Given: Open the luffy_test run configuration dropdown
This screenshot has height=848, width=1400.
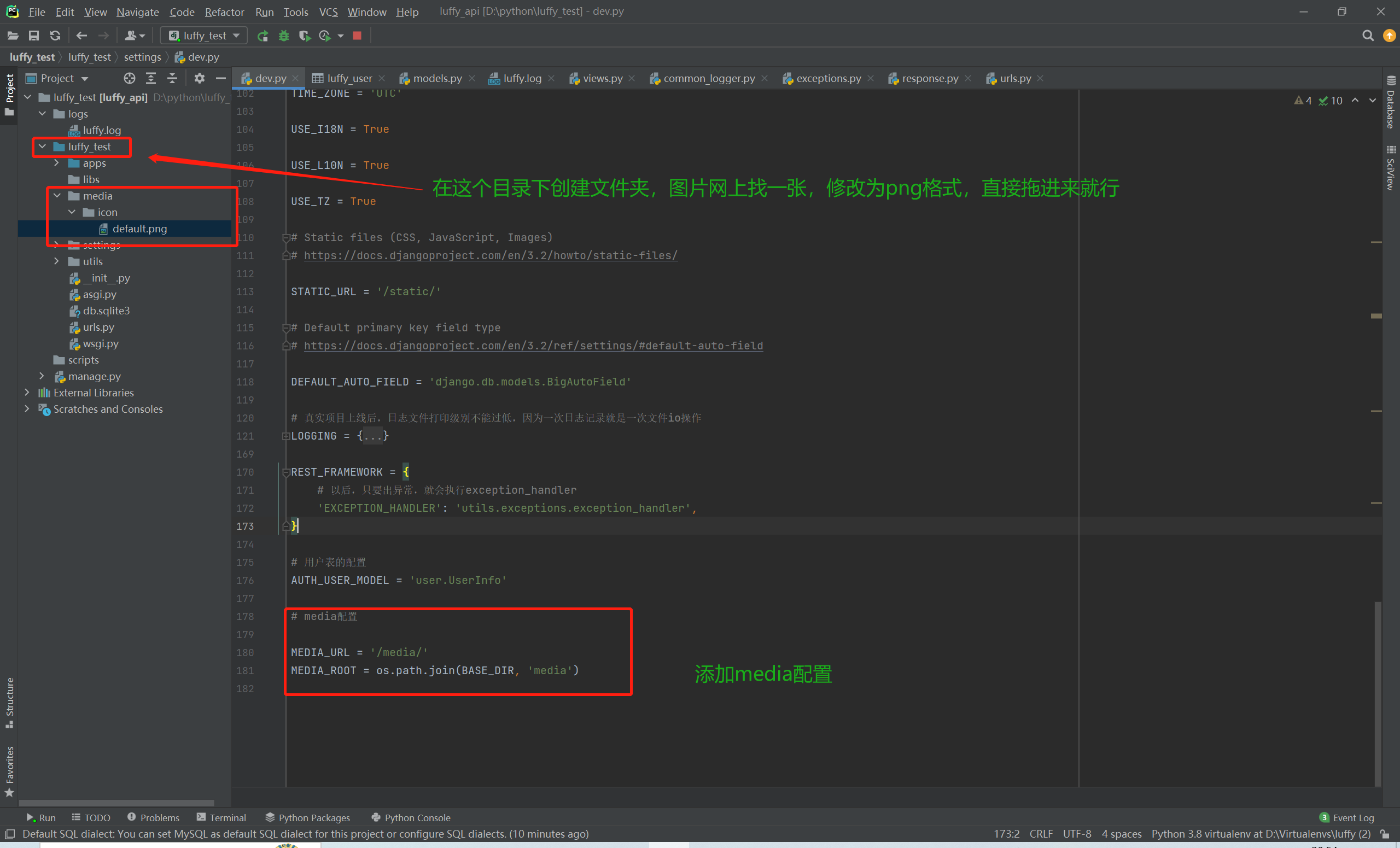Looking at the screenshot, I should 205,36.
